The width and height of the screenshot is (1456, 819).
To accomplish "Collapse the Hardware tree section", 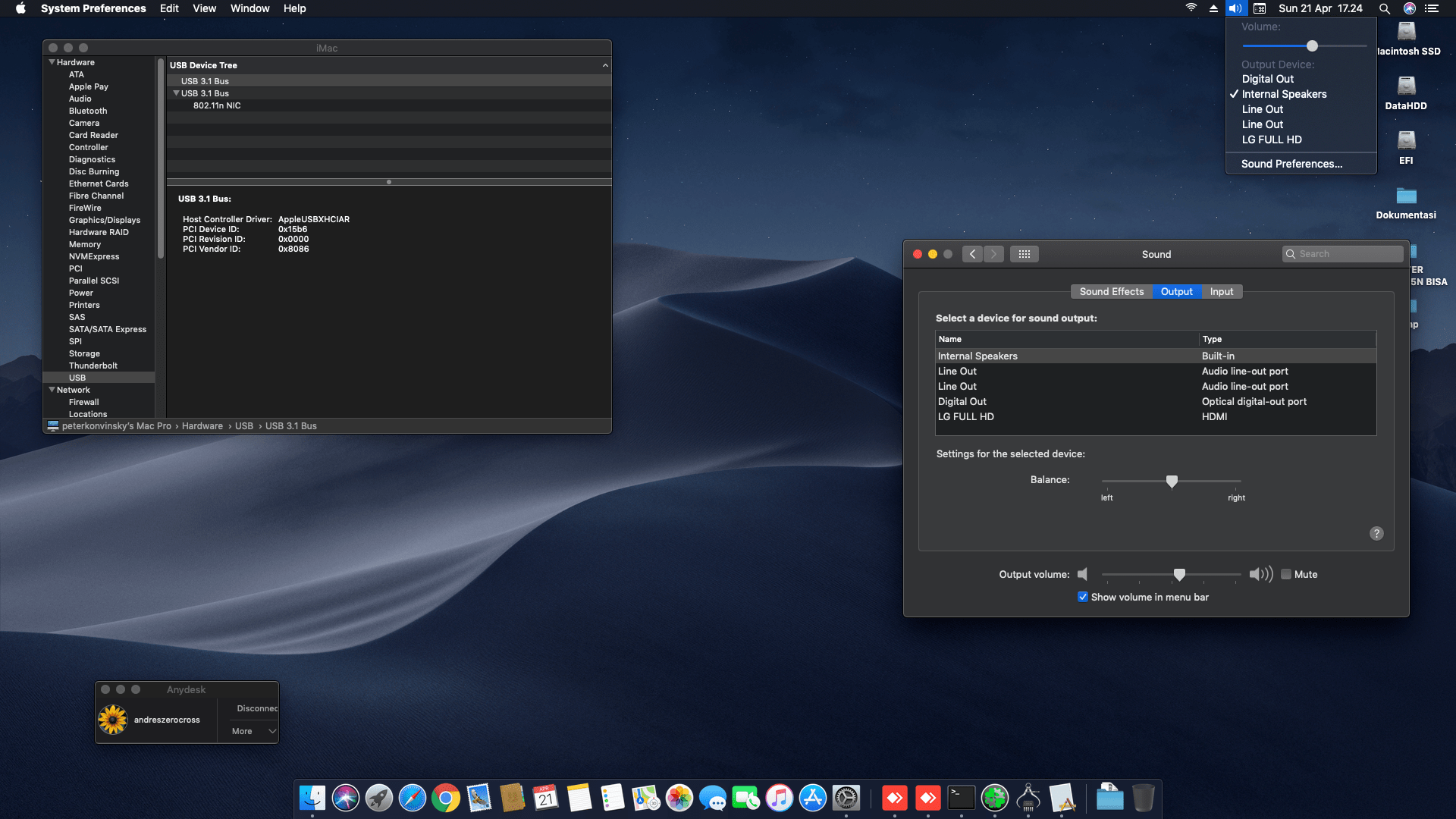I will pyautogui.click(x=52, y=62).
